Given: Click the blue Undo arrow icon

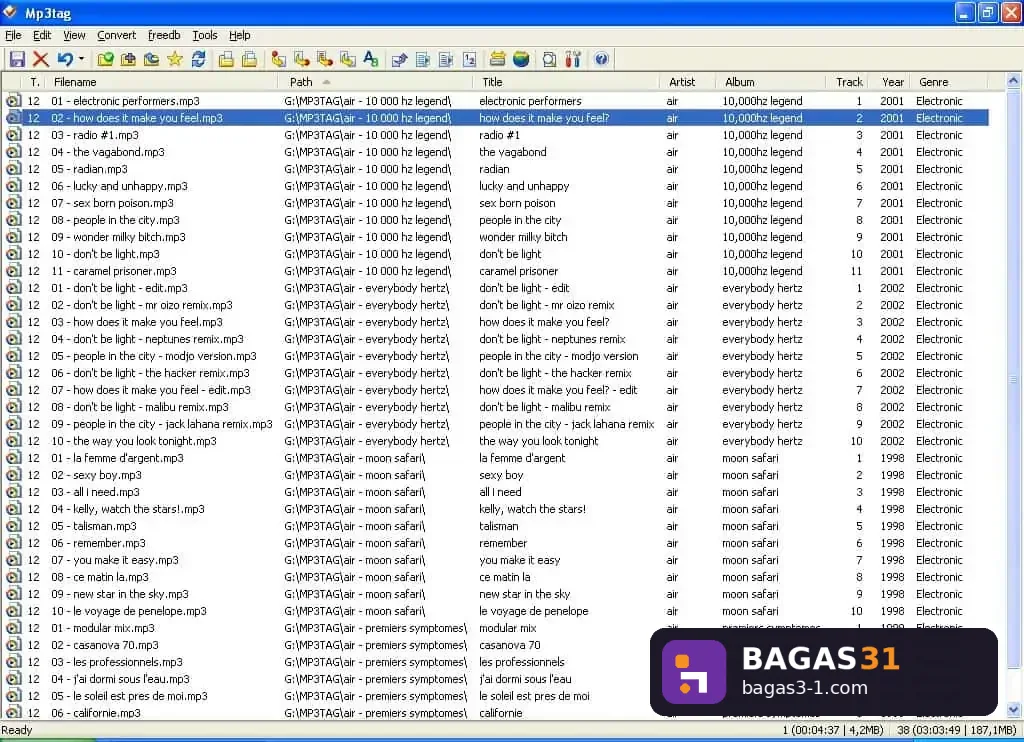Looking at the screenshot, I should [x=65, y=59].
